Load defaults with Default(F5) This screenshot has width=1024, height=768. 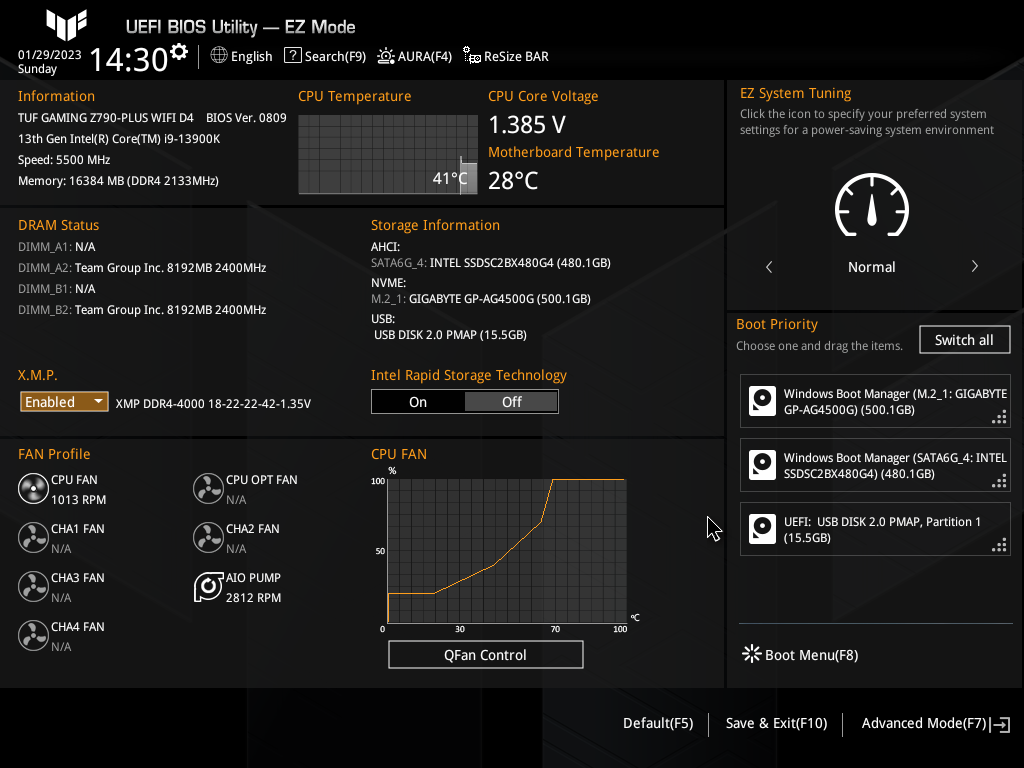(658, 723)
